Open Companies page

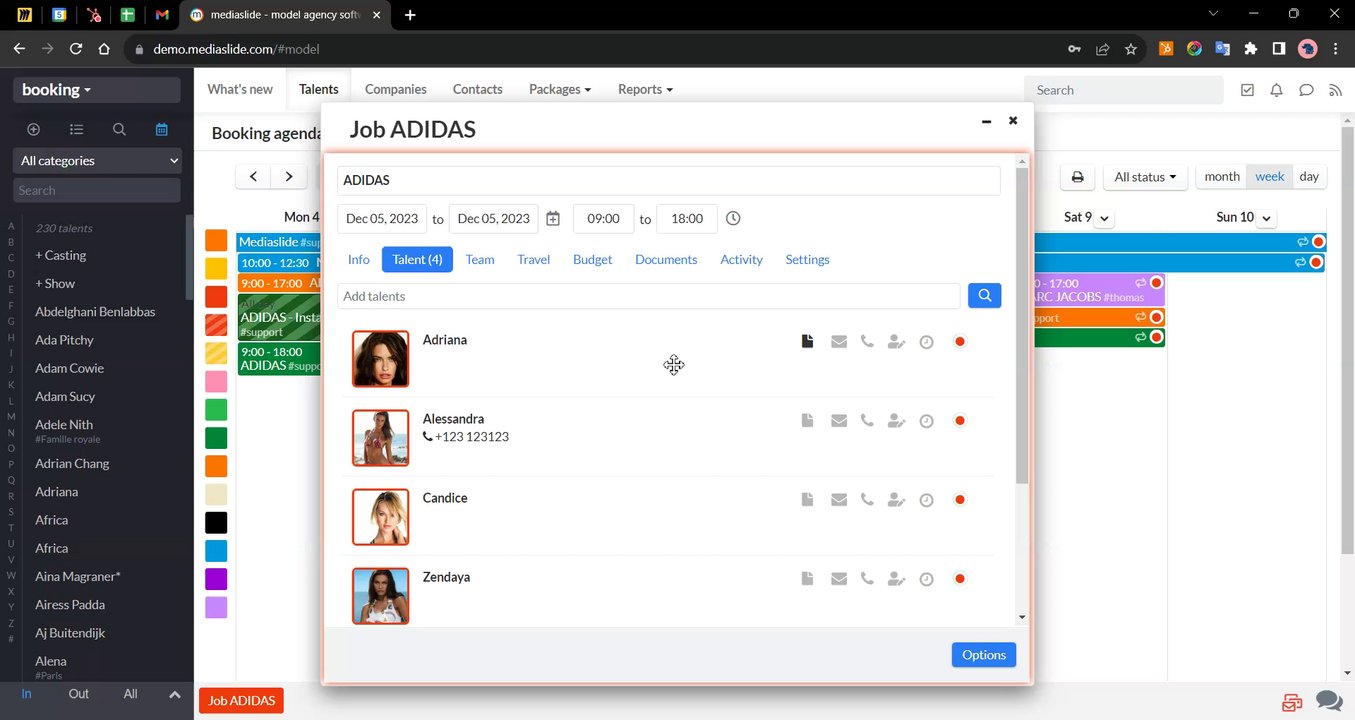point(396,89)
